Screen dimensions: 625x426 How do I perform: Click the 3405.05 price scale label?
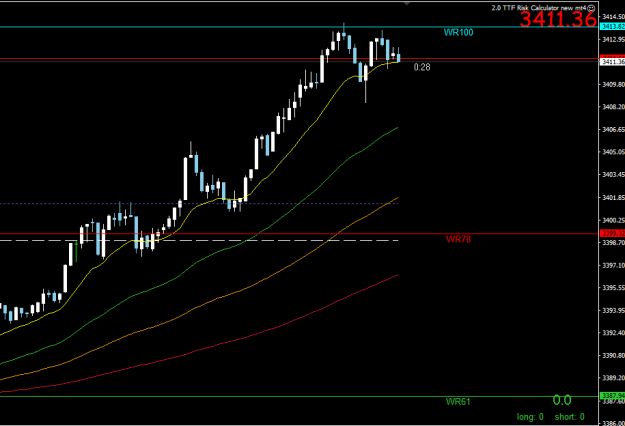(613, 152)
